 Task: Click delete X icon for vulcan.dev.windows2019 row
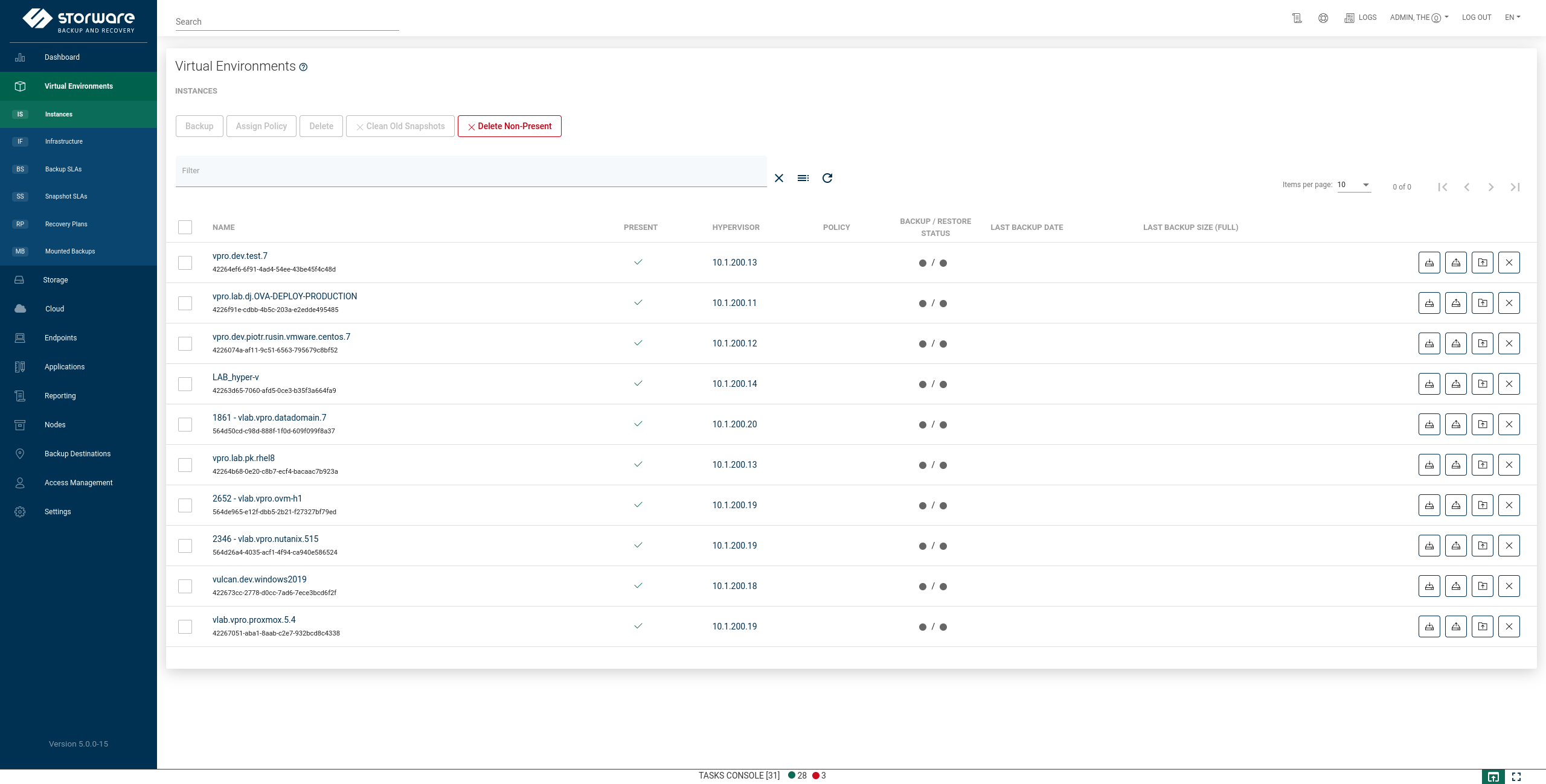[1509, 586]
